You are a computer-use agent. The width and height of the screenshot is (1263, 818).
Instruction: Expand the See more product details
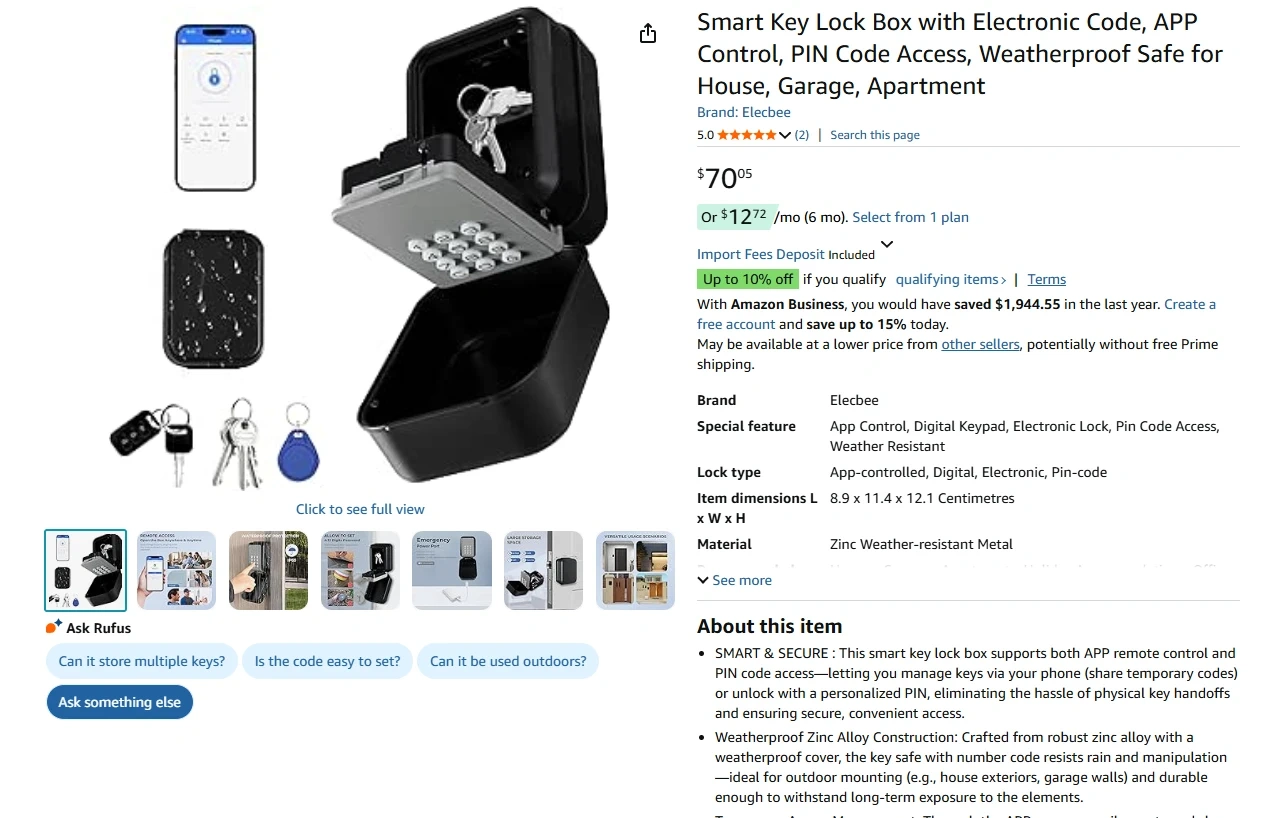735,580
